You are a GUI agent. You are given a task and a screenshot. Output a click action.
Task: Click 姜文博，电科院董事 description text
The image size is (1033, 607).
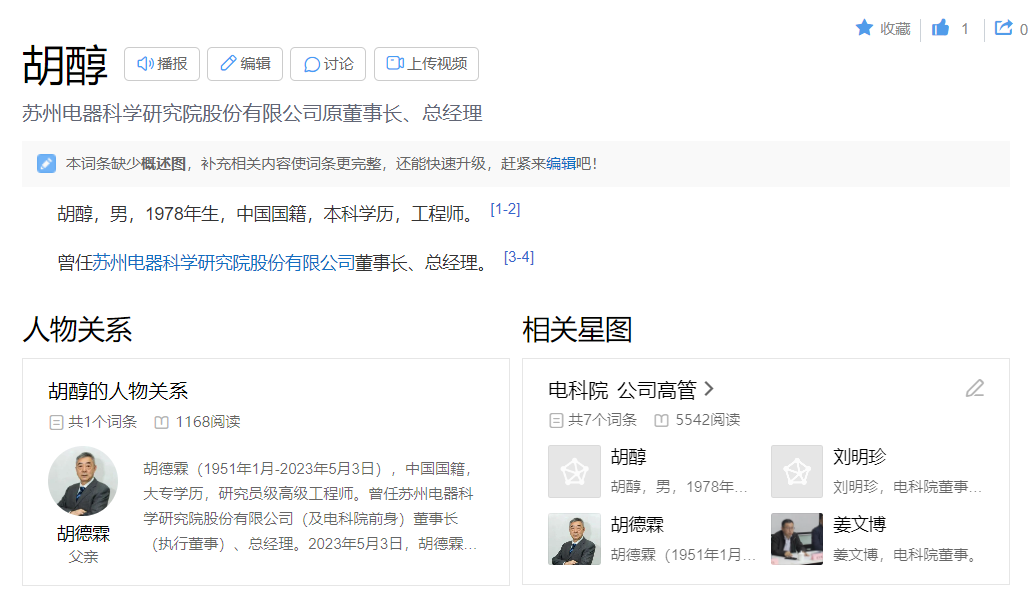pyautogui.click(x=905, y=555)
